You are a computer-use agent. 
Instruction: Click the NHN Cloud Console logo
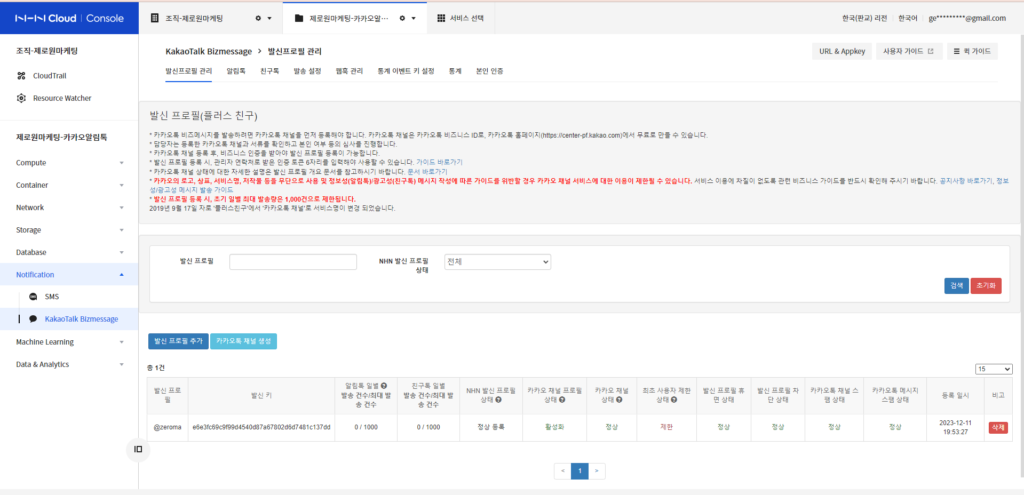69,18
